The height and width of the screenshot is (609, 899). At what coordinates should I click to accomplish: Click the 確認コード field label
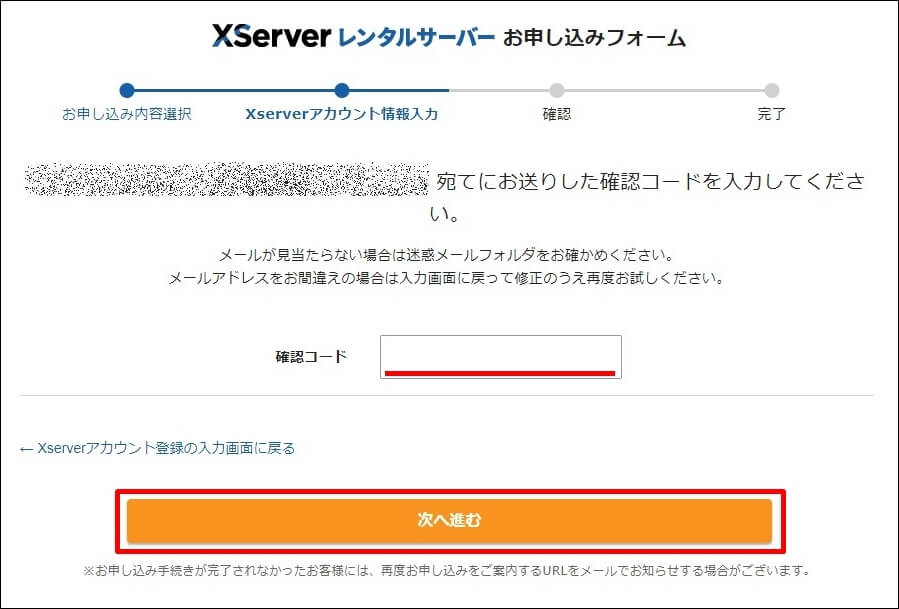pos(311,357)
